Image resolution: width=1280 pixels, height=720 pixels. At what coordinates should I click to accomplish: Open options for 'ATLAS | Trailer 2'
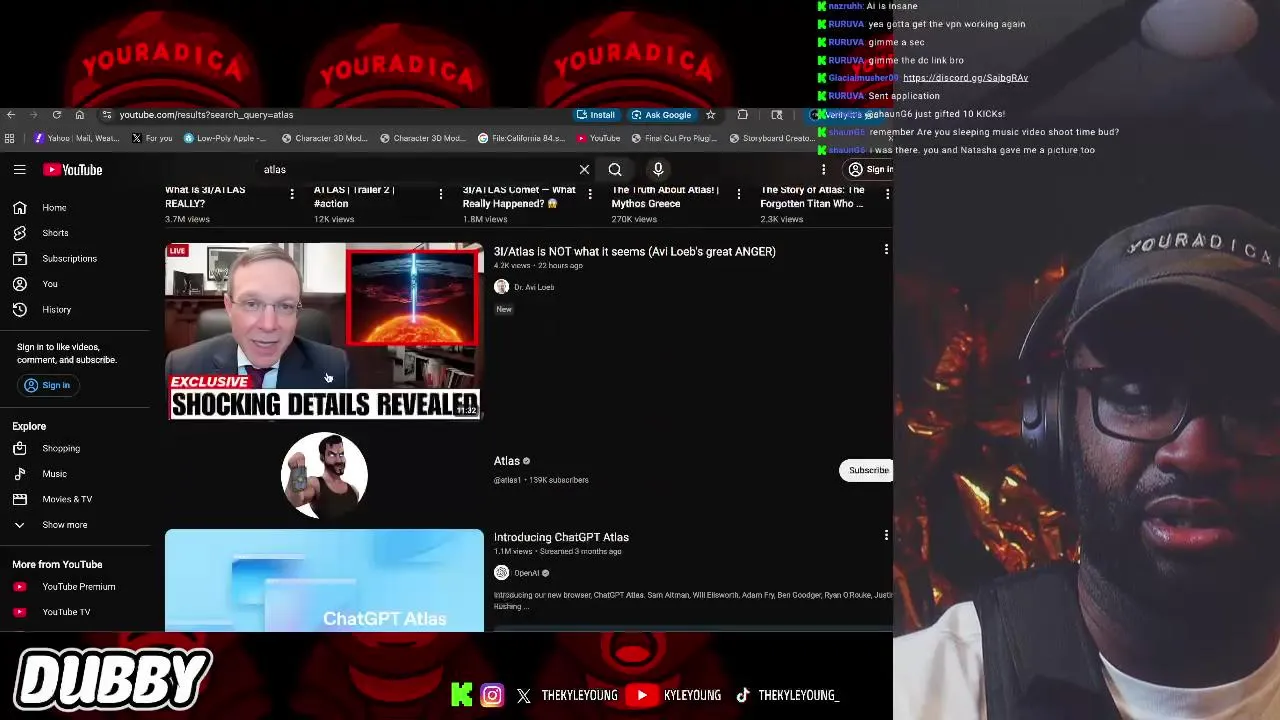point(441,194)
